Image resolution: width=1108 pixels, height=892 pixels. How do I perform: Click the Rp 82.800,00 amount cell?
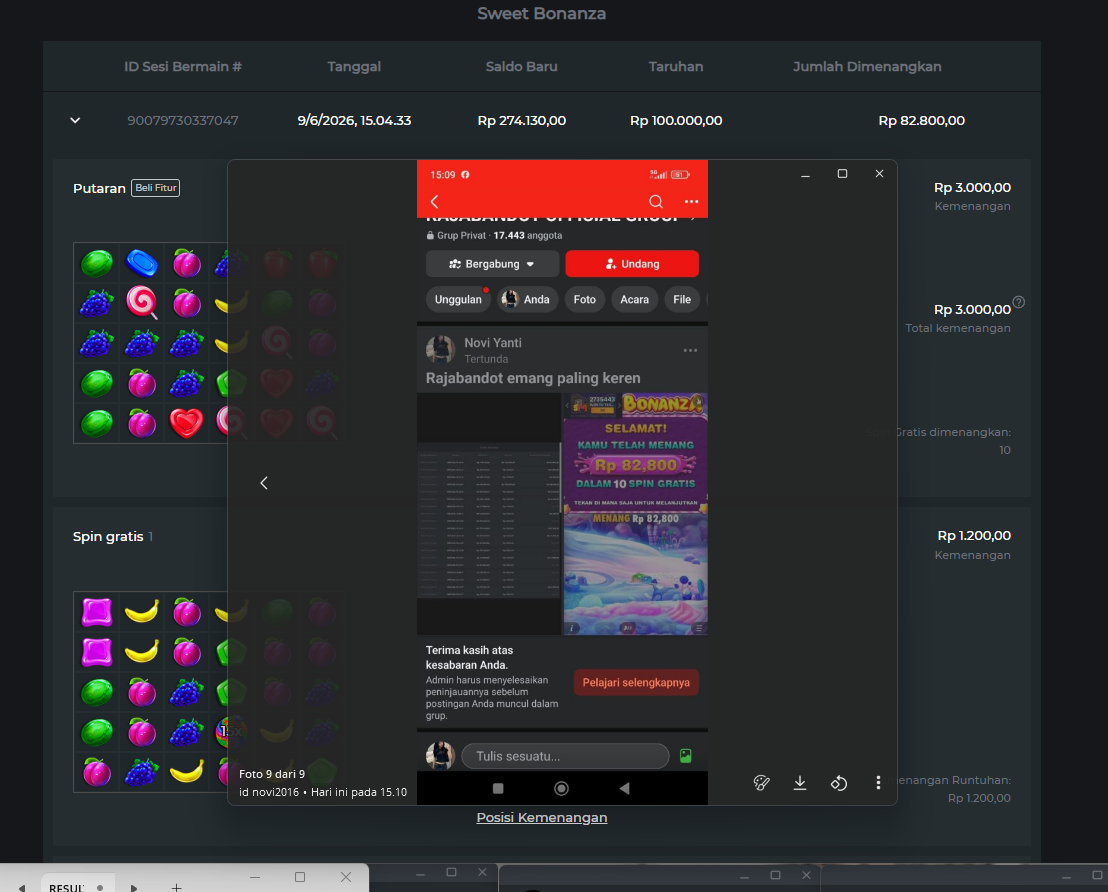point(921,120)
